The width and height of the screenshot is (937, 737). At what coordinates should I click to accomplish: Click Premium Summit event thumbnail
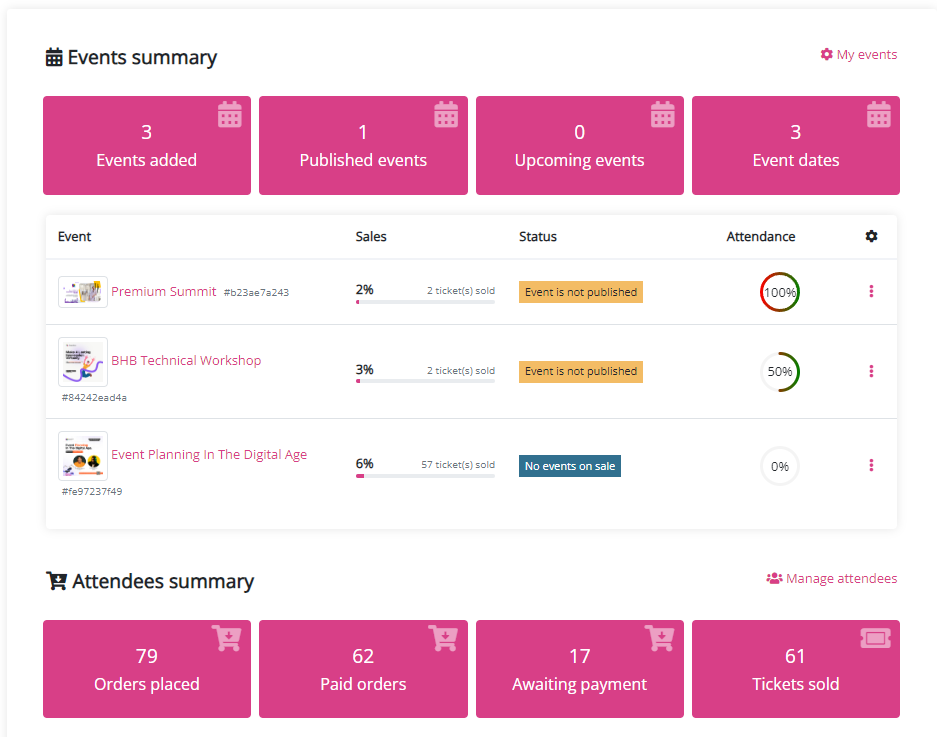point(83,292)
